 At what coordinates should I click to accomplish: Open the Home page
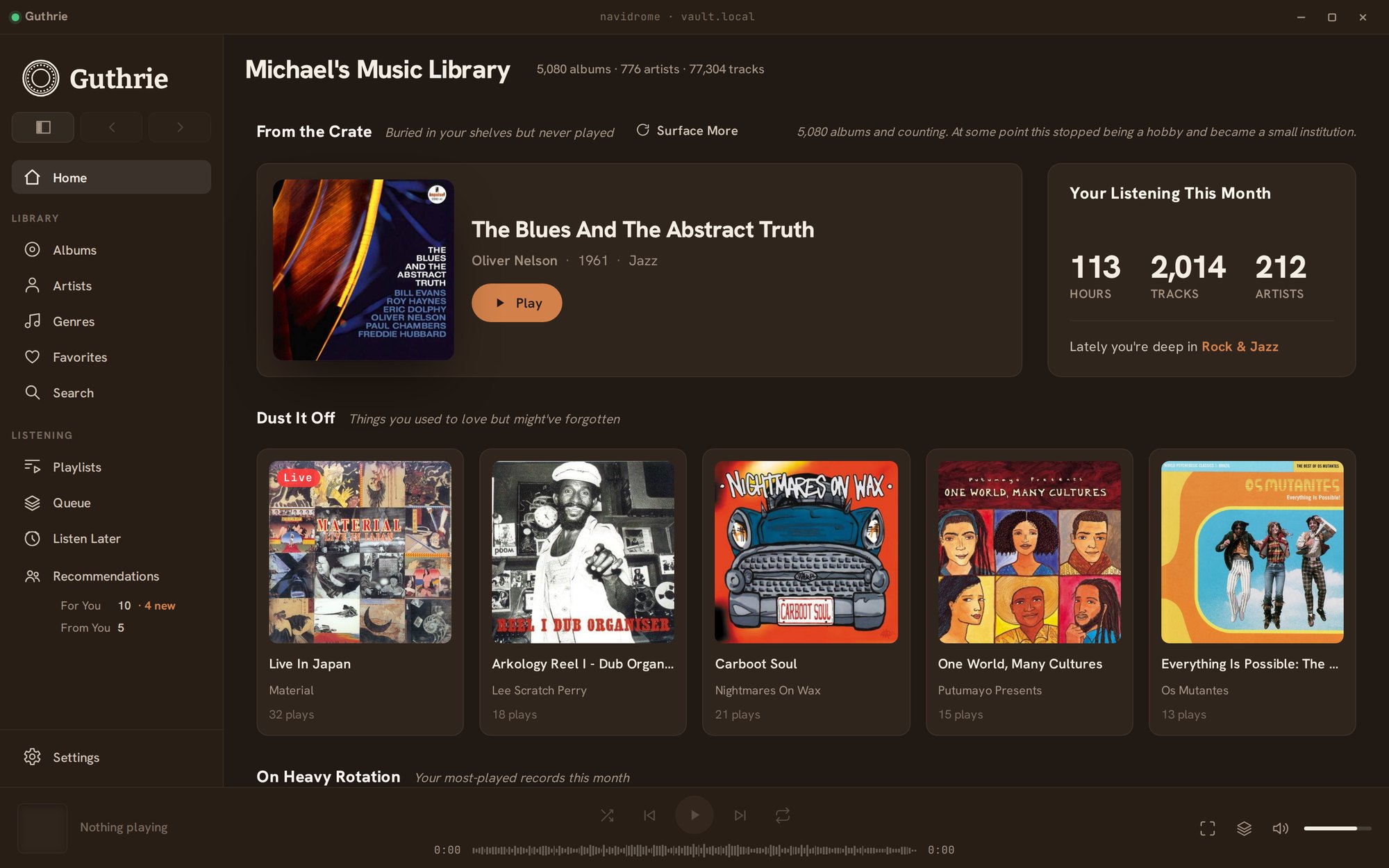click(111, 177)
